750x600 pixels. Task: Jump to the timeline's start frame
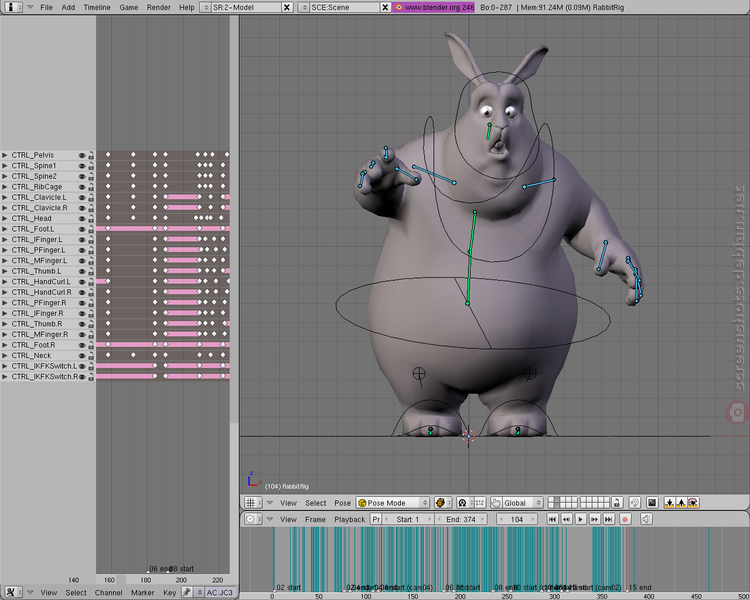552,519
